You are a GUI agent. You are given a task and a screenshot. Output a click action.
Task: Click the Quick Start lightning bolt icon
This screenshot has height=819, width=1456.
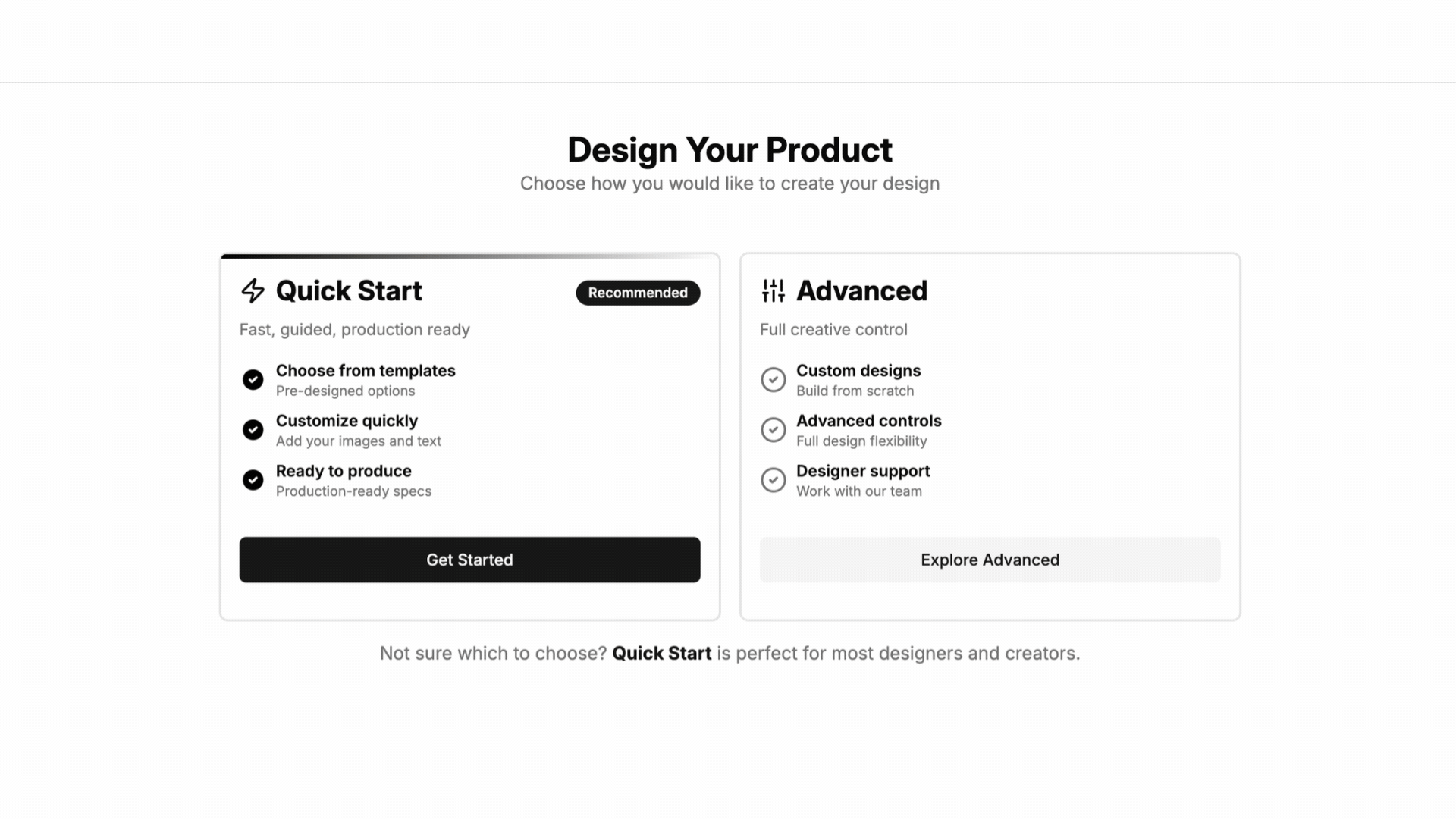click(253, 290)
